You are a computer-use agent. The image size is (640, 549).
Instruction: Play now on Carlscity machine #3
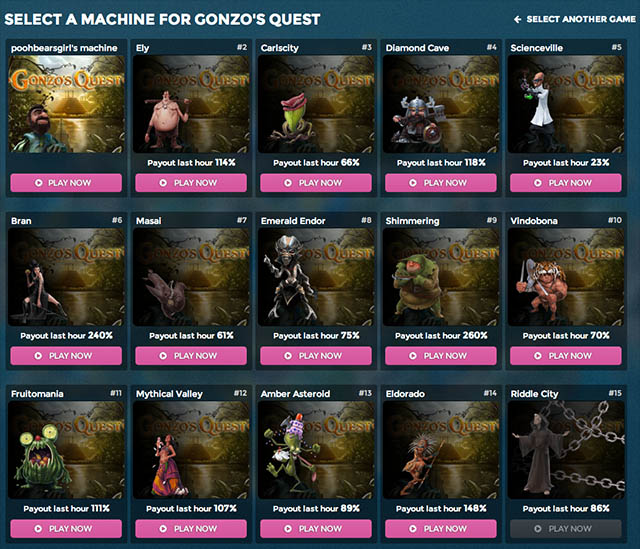[x=316, y=183]
